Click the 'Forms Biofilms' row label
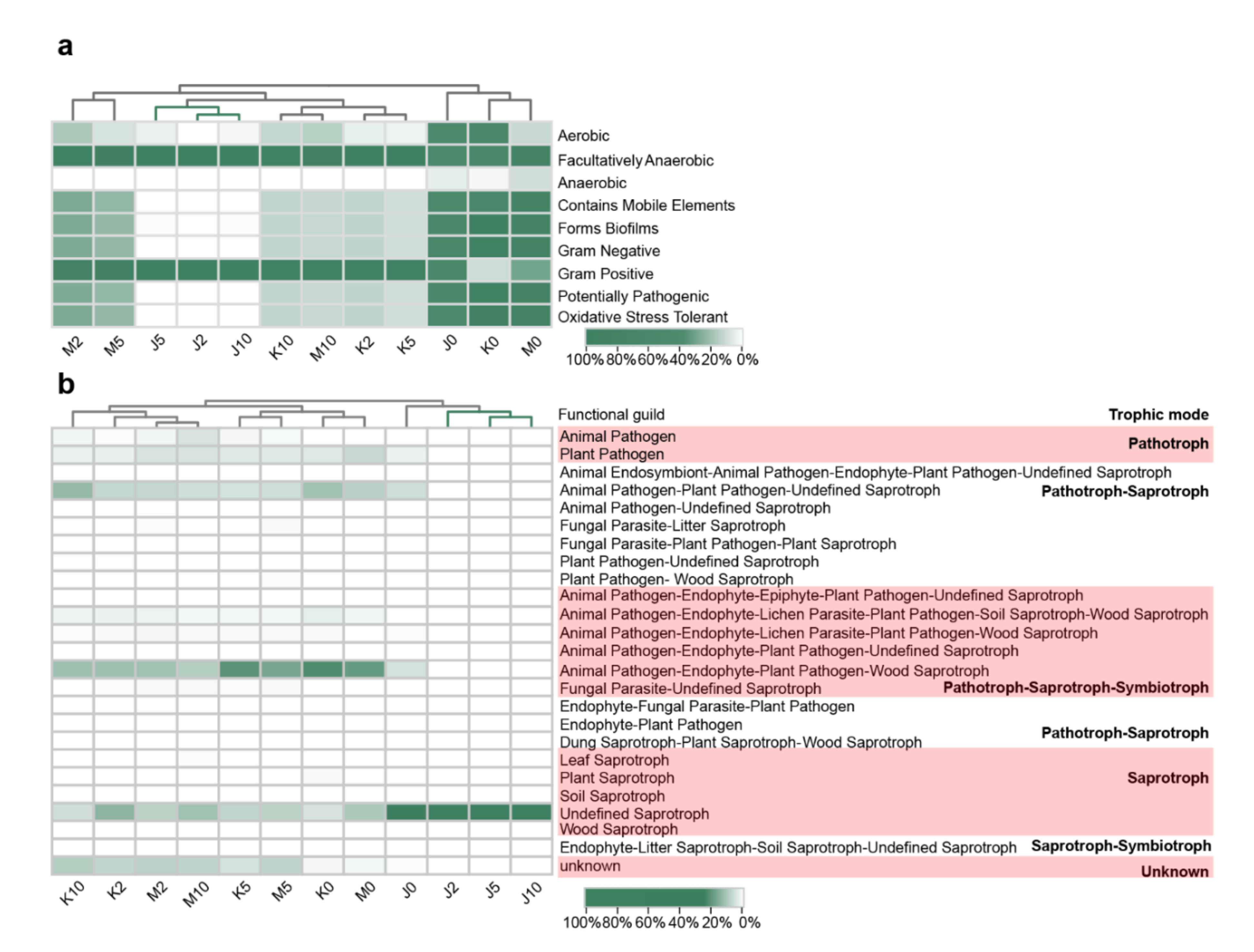The image size is (1254, 952). [608, 228]
